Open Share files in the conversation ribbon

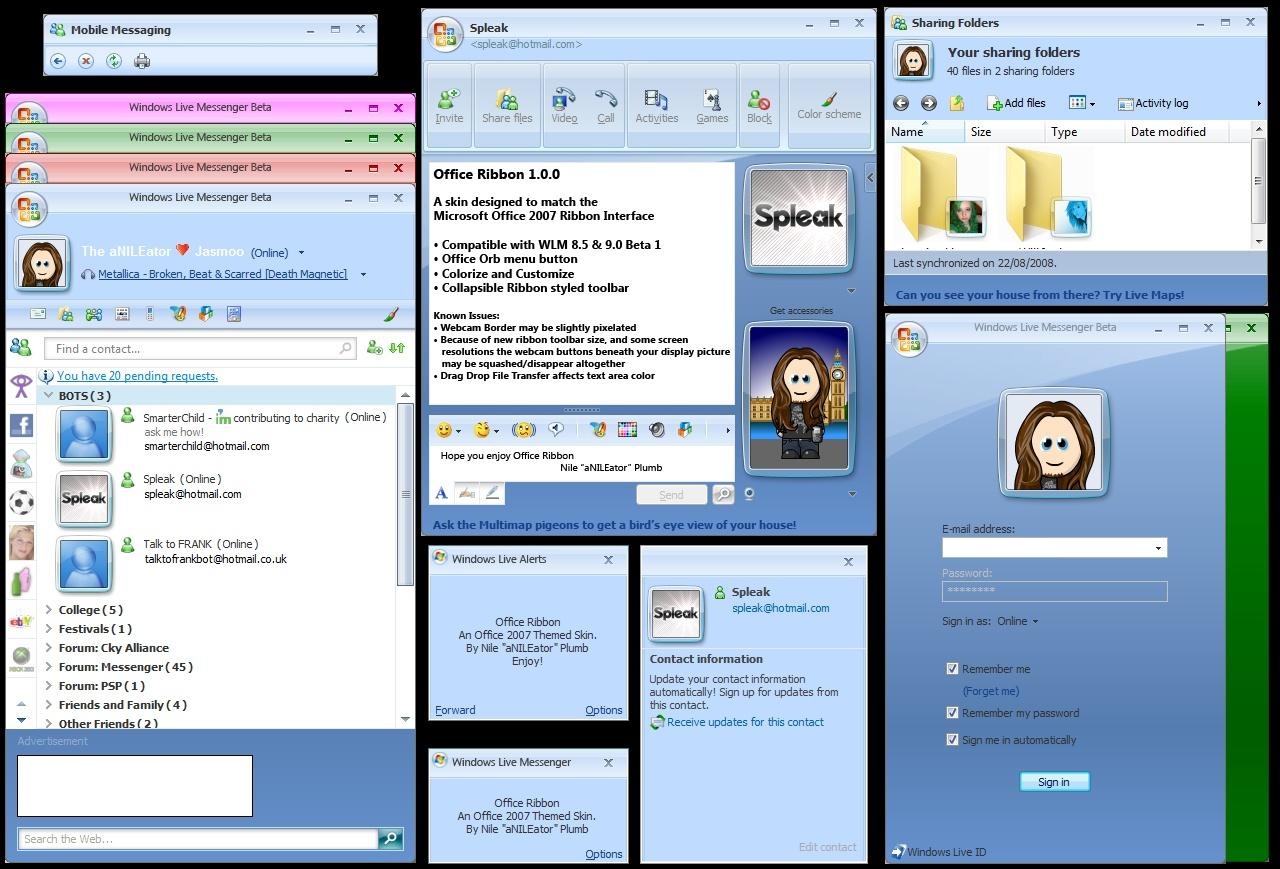click(x=507, y=105)
